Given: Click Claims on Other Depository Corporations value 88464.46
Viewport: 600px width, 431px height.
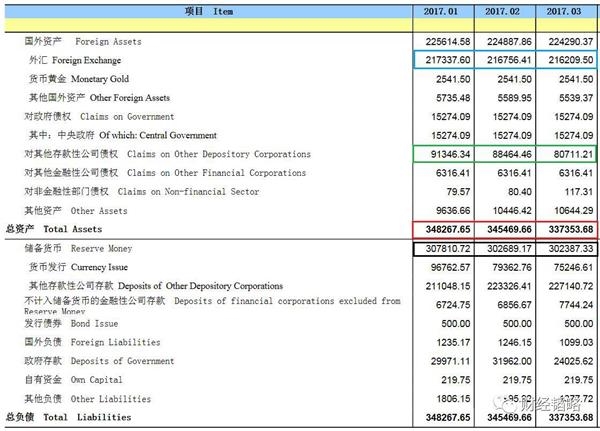Looking at the screenshot, I should pyautogui.click(x=508, y=155).
